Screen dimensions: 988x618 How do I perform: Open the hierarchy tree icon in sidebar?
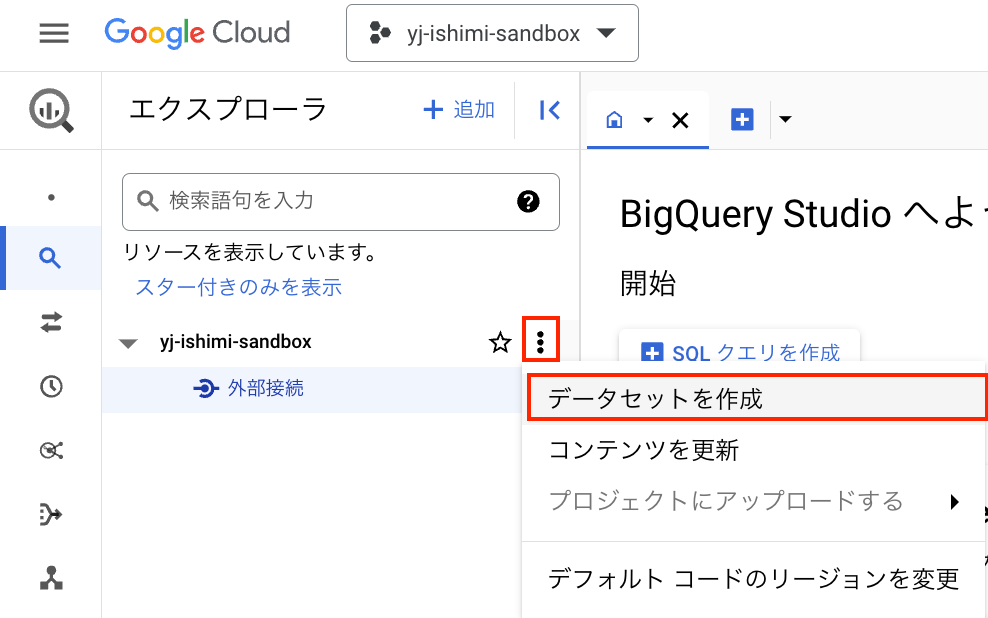(x=51, y=578)
